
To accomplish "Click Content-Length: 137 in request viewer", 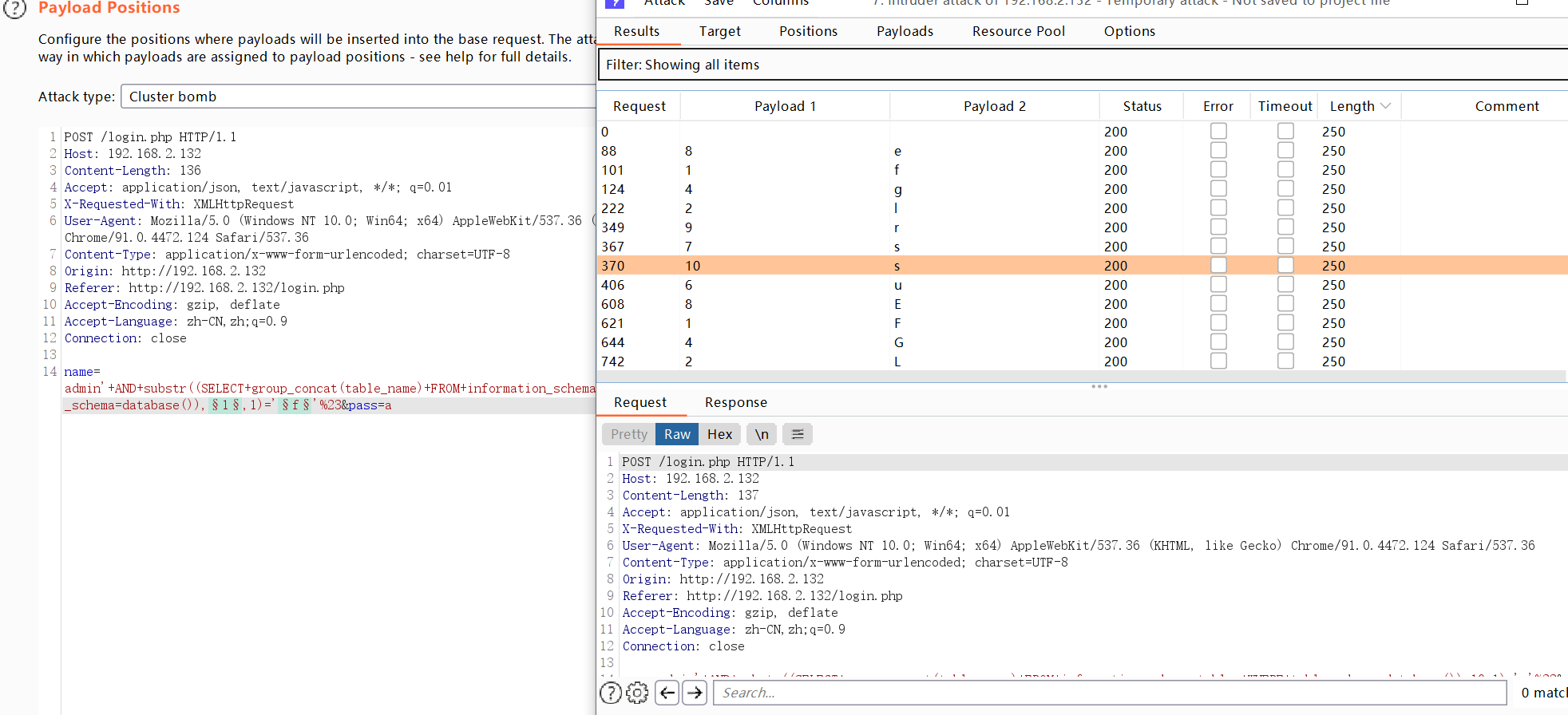I will (691, 495).
